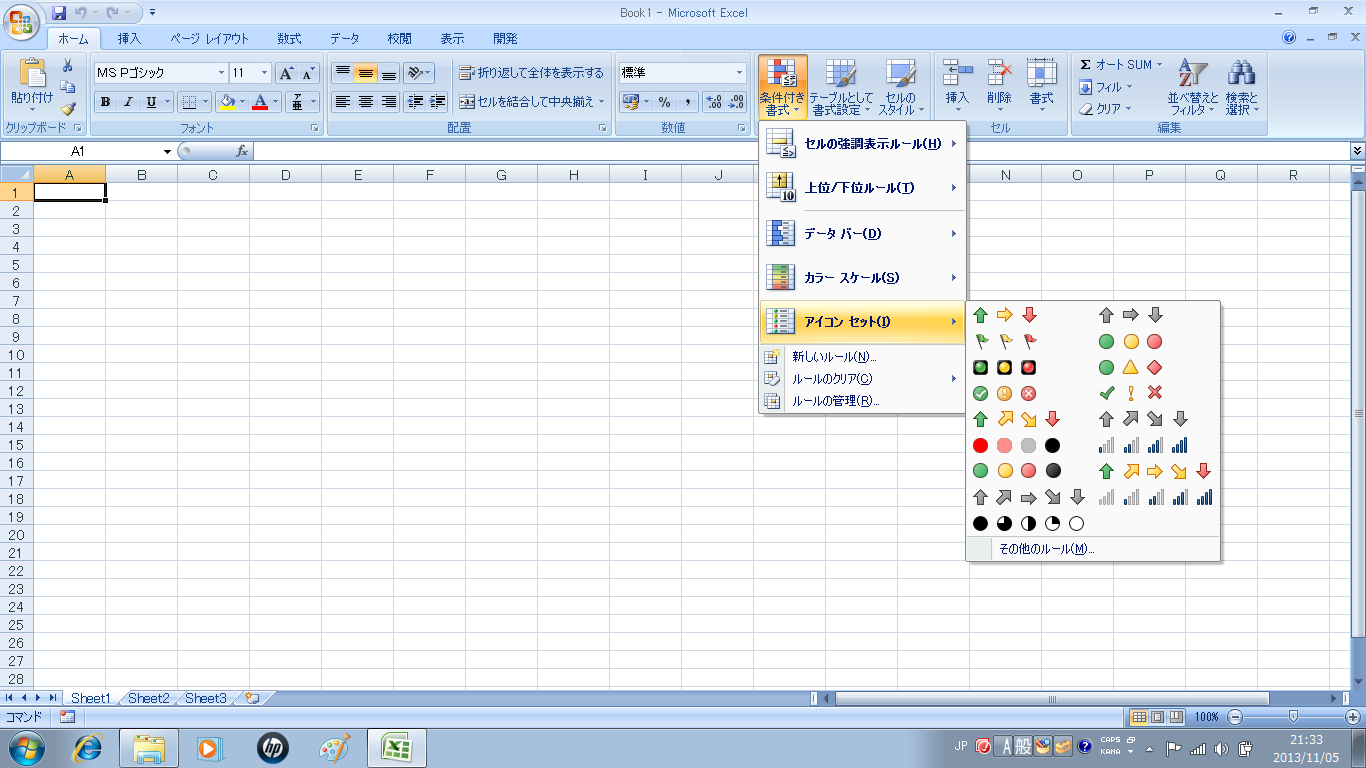Choose the three flags icon set
This screenshot has height=768, width=1366.
pos(1004,341)
